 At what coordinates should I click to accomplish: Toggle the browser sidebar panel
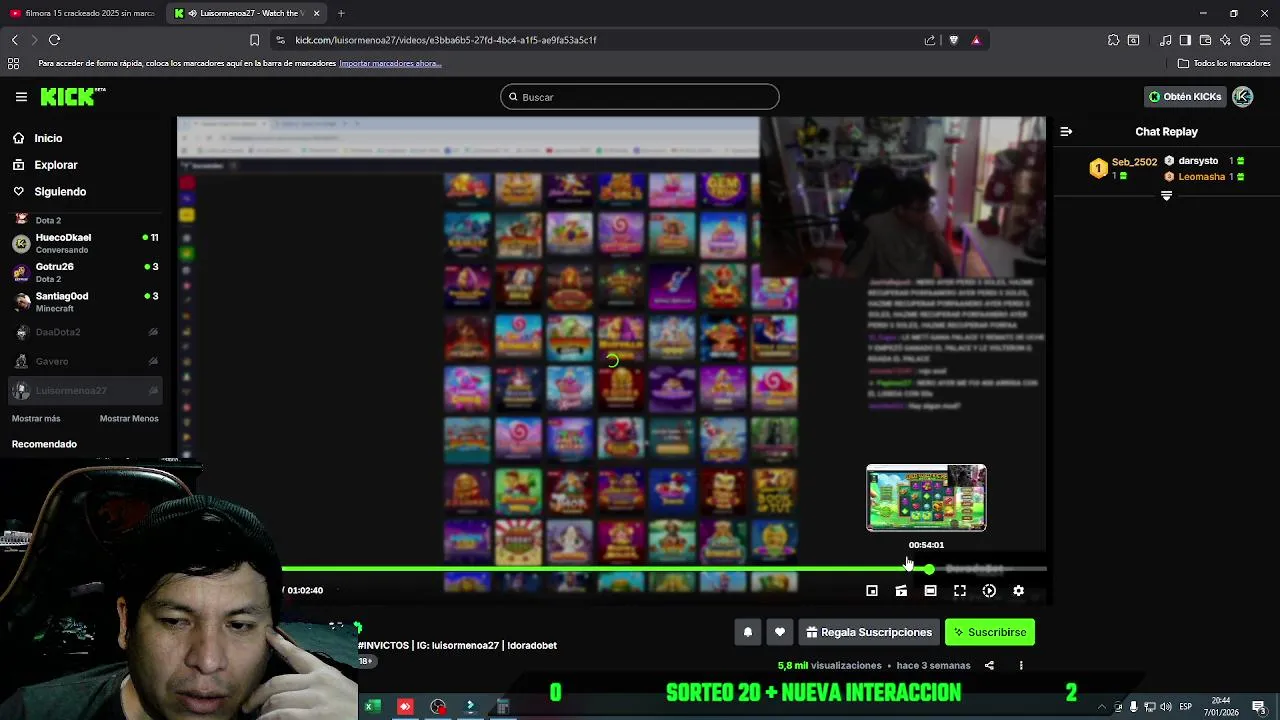[x=1185, y=40]
